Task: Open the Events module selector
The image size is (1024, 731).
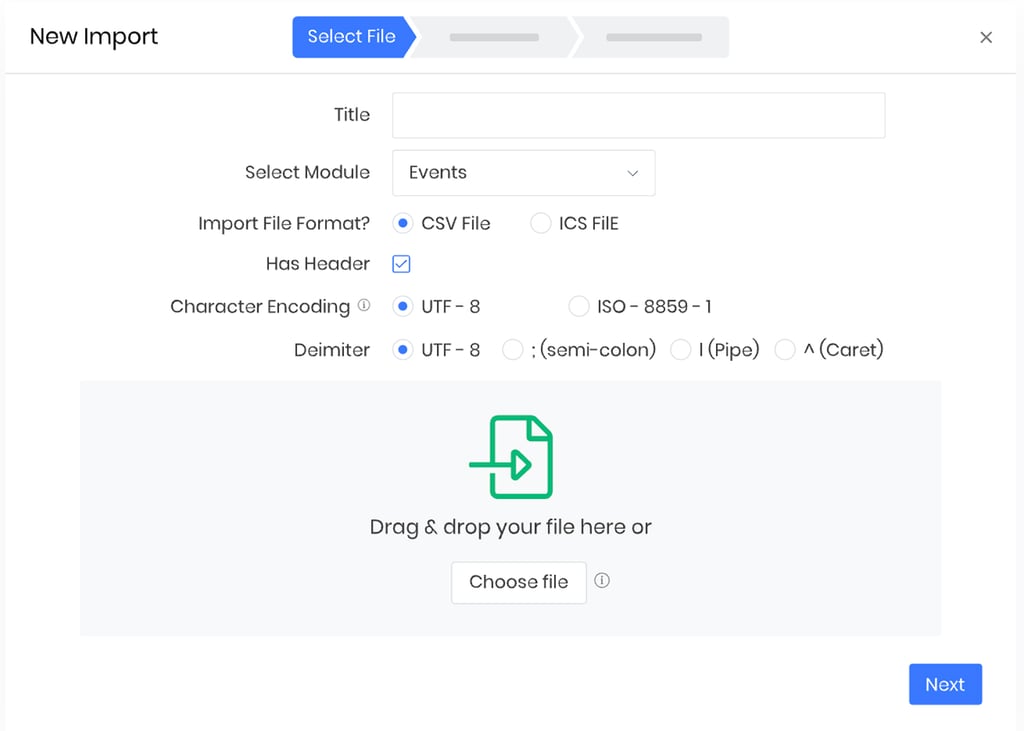Action: 523,172
